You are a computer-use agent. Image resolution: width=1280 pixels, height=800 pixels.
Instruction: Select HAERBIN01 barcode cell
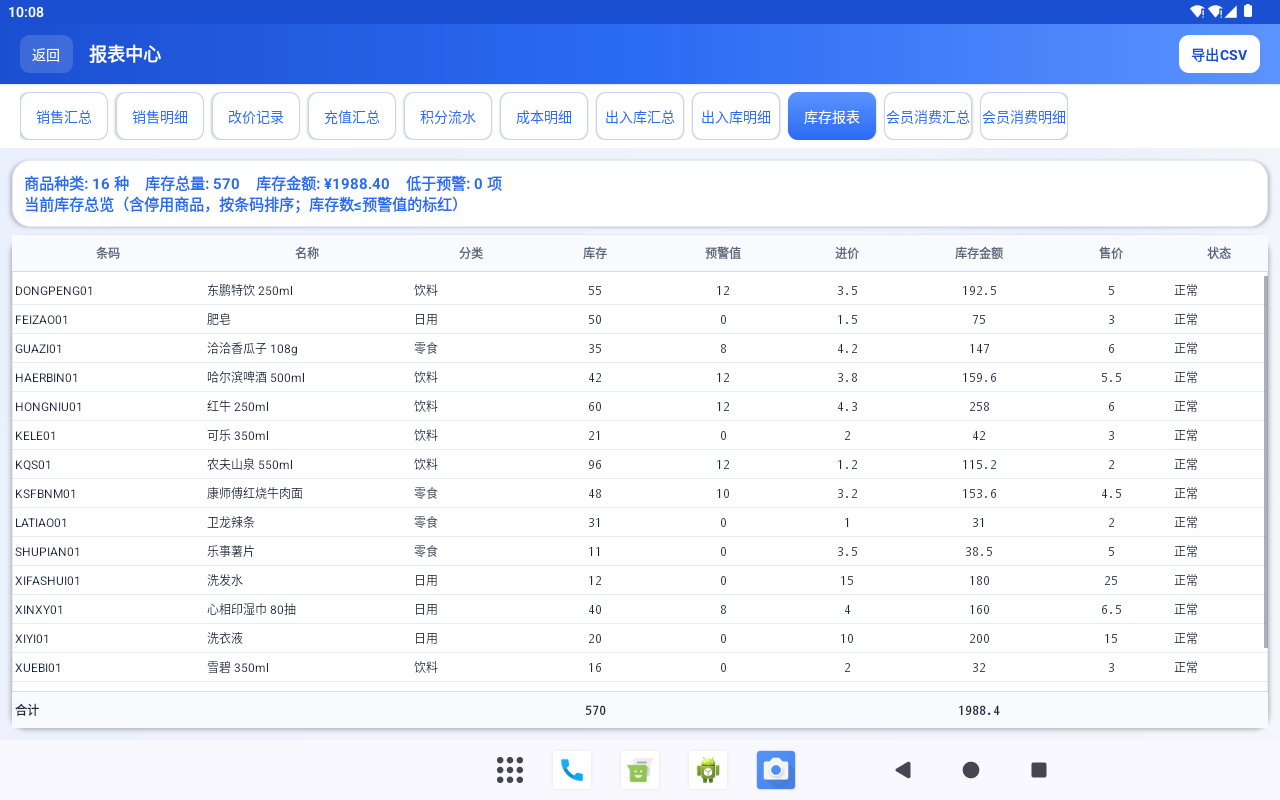[47, 378]
